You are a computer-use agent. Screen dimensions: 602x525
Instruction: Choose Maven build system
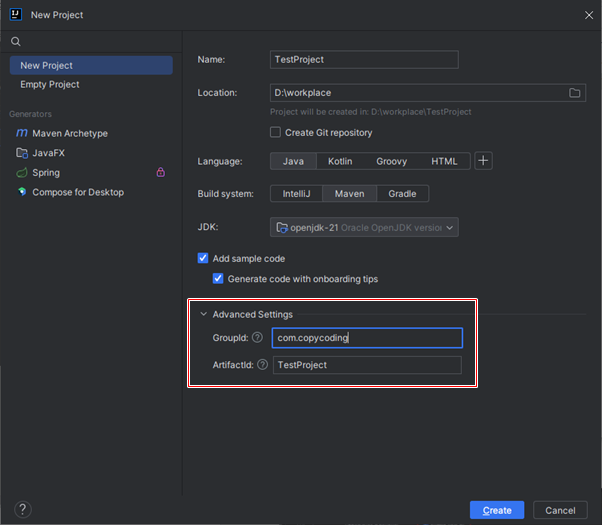click(349, 194)
